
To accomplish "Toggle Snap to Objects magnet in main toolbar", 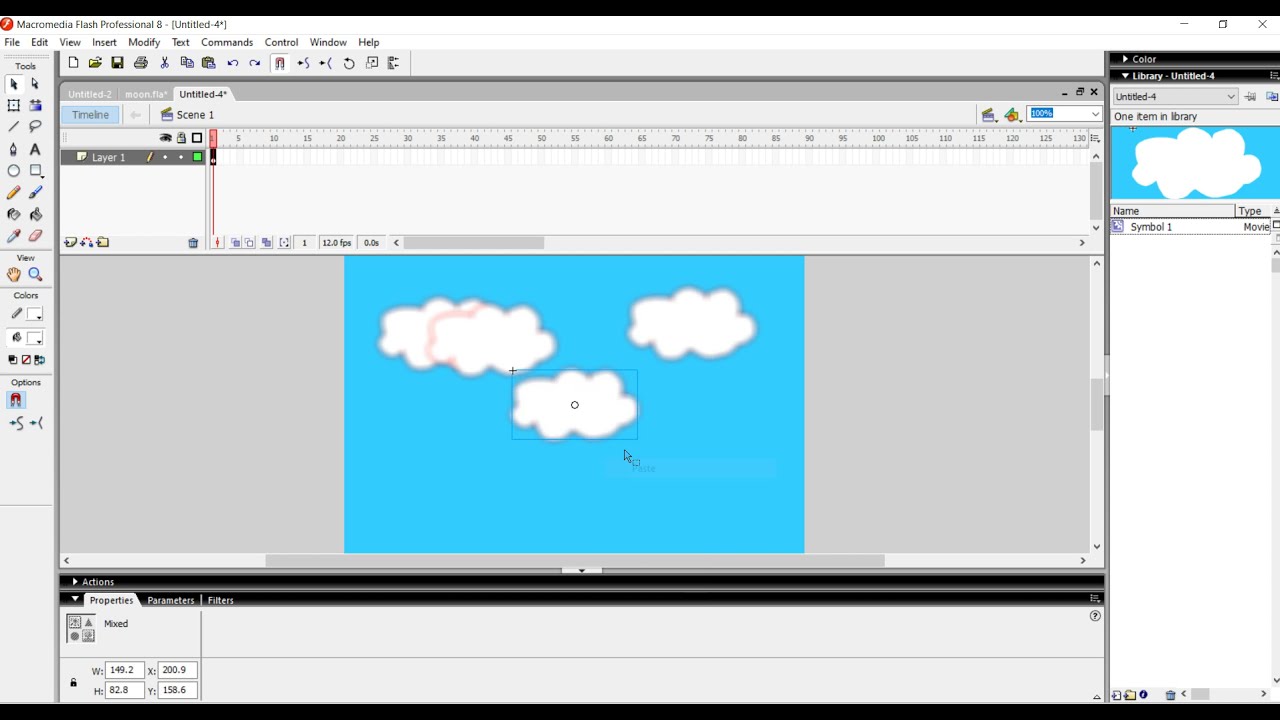I will point(280,63).
